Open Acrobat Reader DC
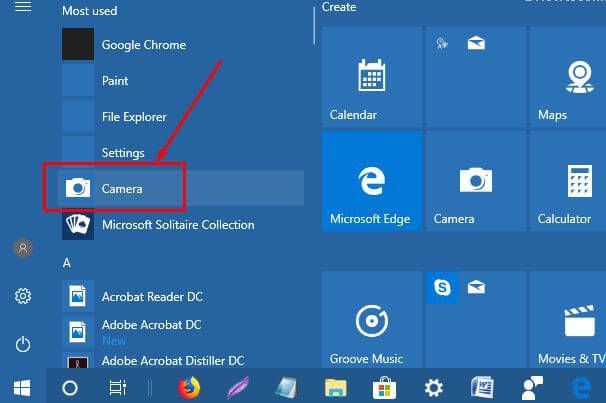Screen dimensions: 606x403 pos(182,296)
